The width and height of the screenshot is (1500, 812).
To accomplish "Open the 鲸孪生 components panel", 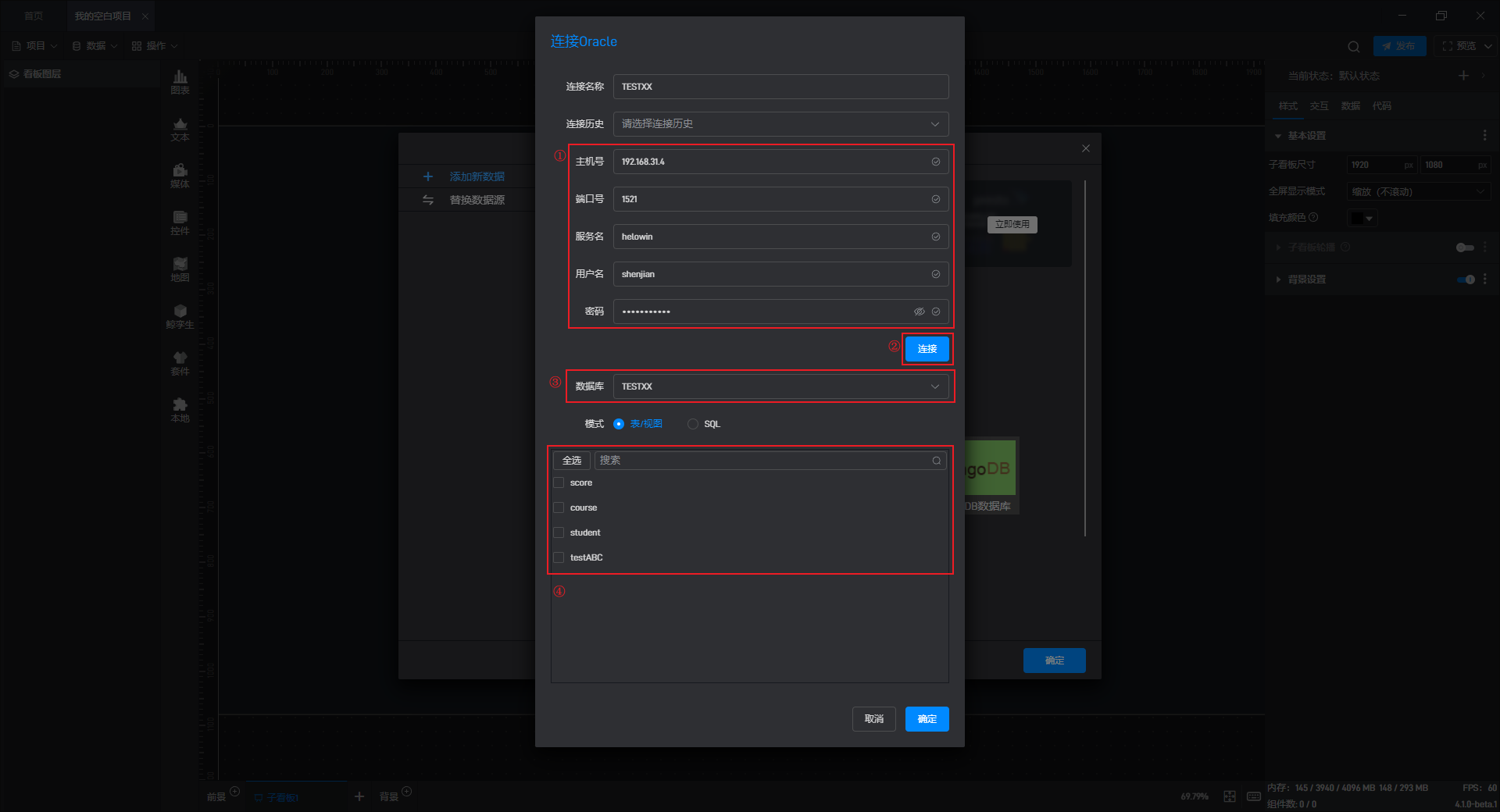I will click(x=180, y=316).
